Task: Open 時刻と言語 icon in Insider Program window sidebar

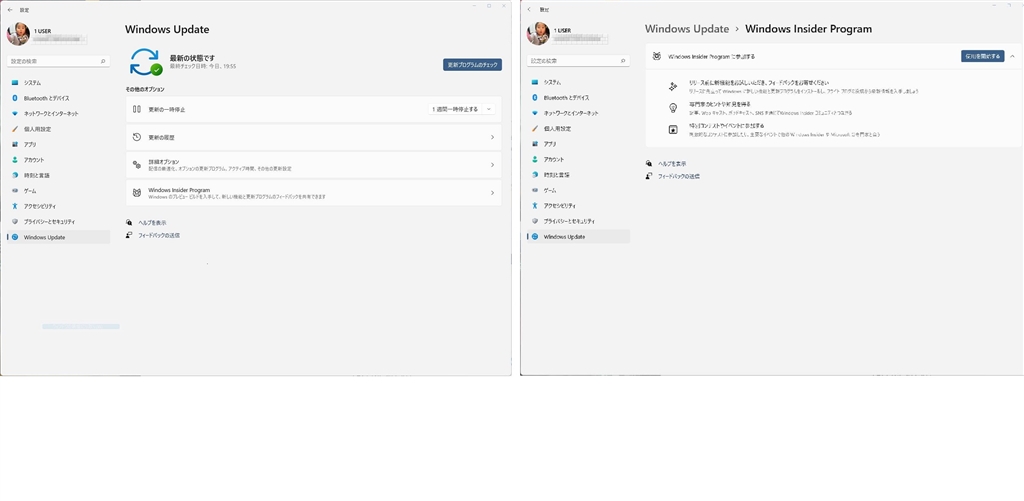Action: 535,175
